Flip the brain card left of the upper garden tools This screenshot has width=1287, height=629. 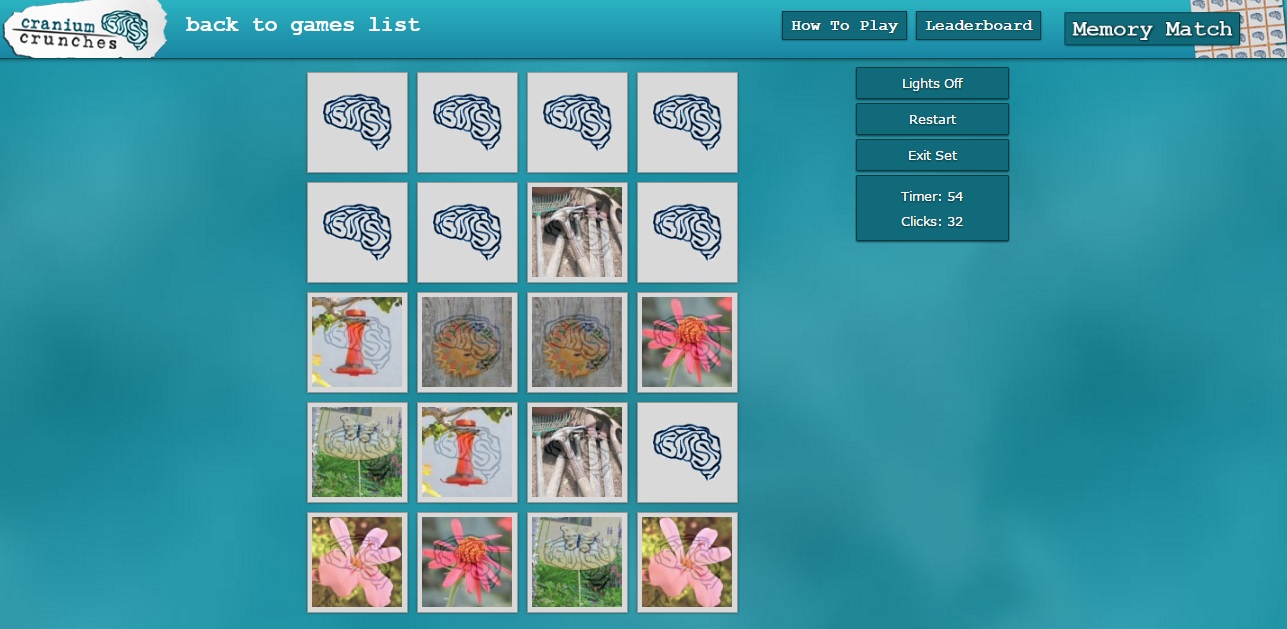point(467,232)
